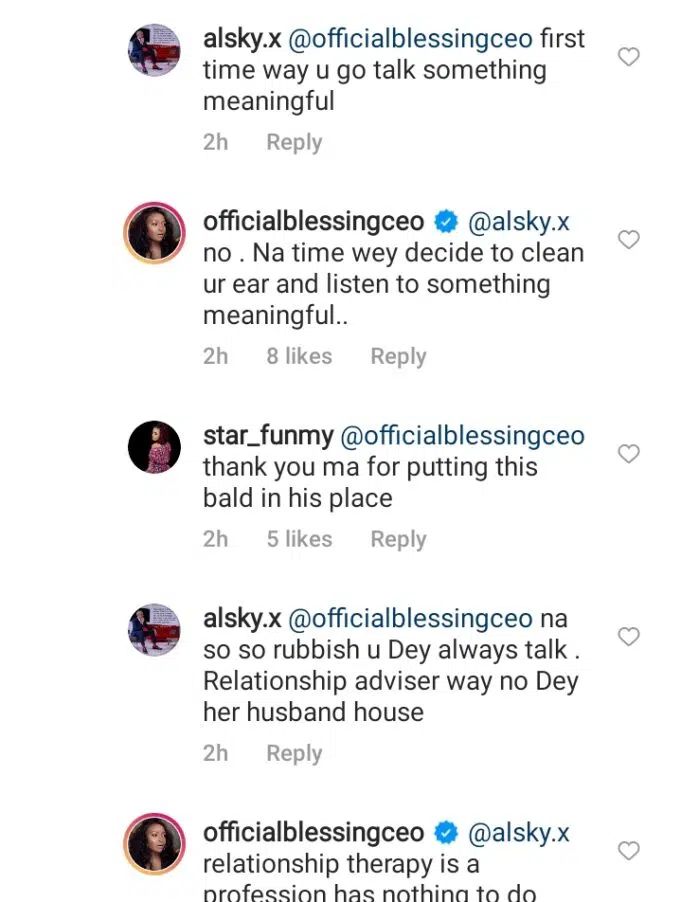This screenshot has height=902, width=681.
Task: Like alsky.x's first comment with the heart
Action: (x=628, y=57)
